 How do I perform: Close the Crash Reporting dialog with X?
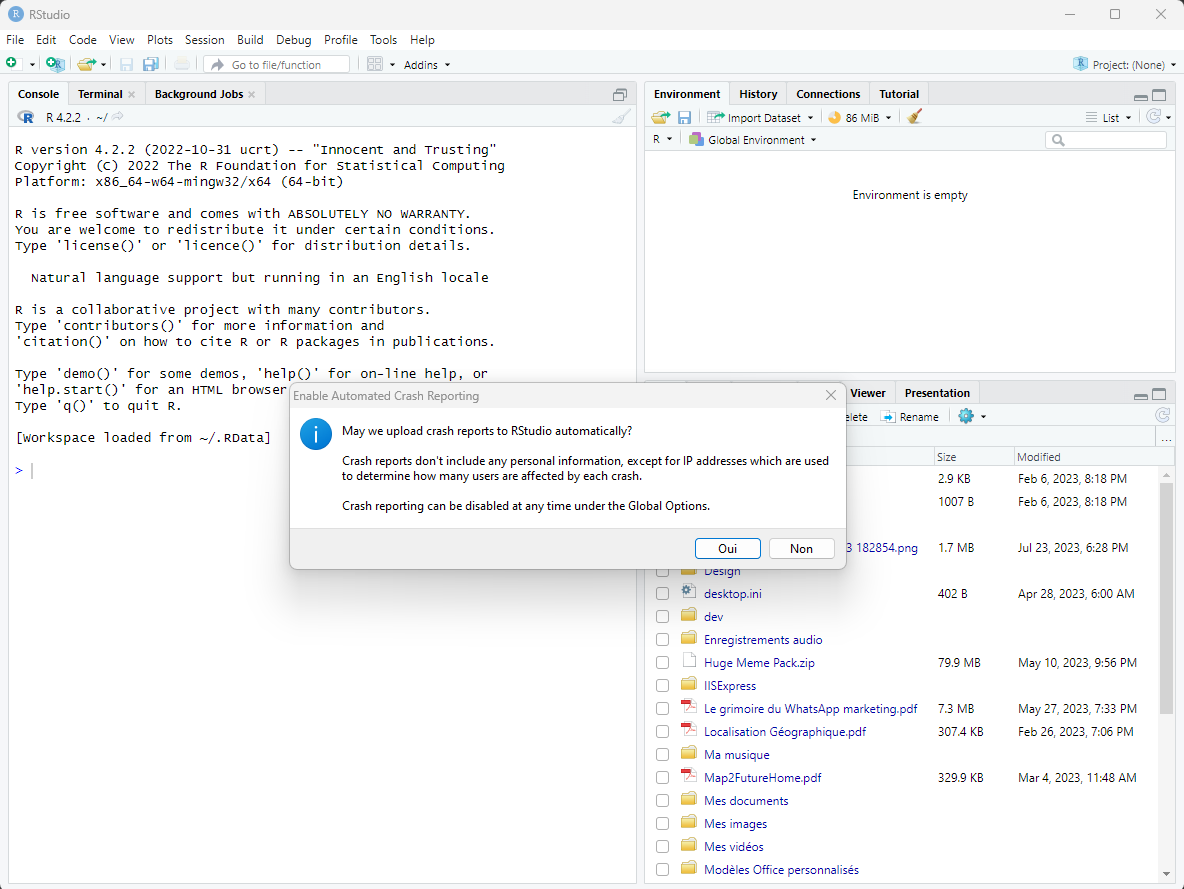click(x=831, y=395)
